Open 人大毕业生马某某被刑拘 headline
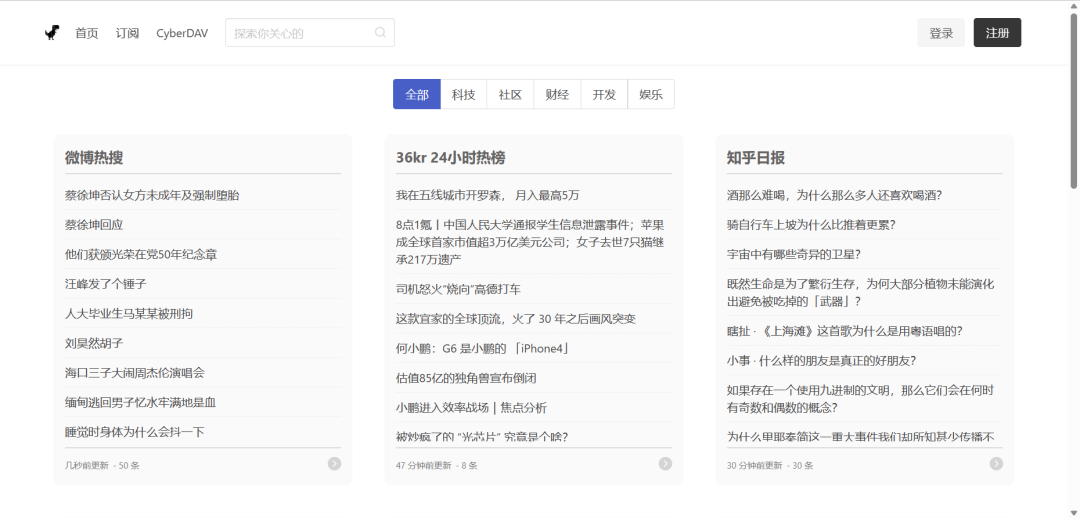Viewport: 1080px width, 518px height. pos(129,313)
